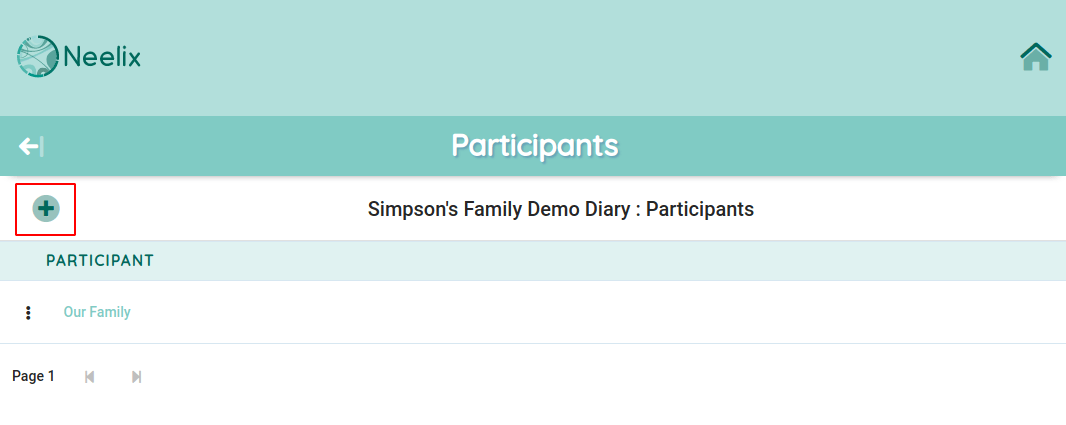The height and width of the screenshot is (425, 1066).
Task: Select the Our Family table row
Action: 533,312
